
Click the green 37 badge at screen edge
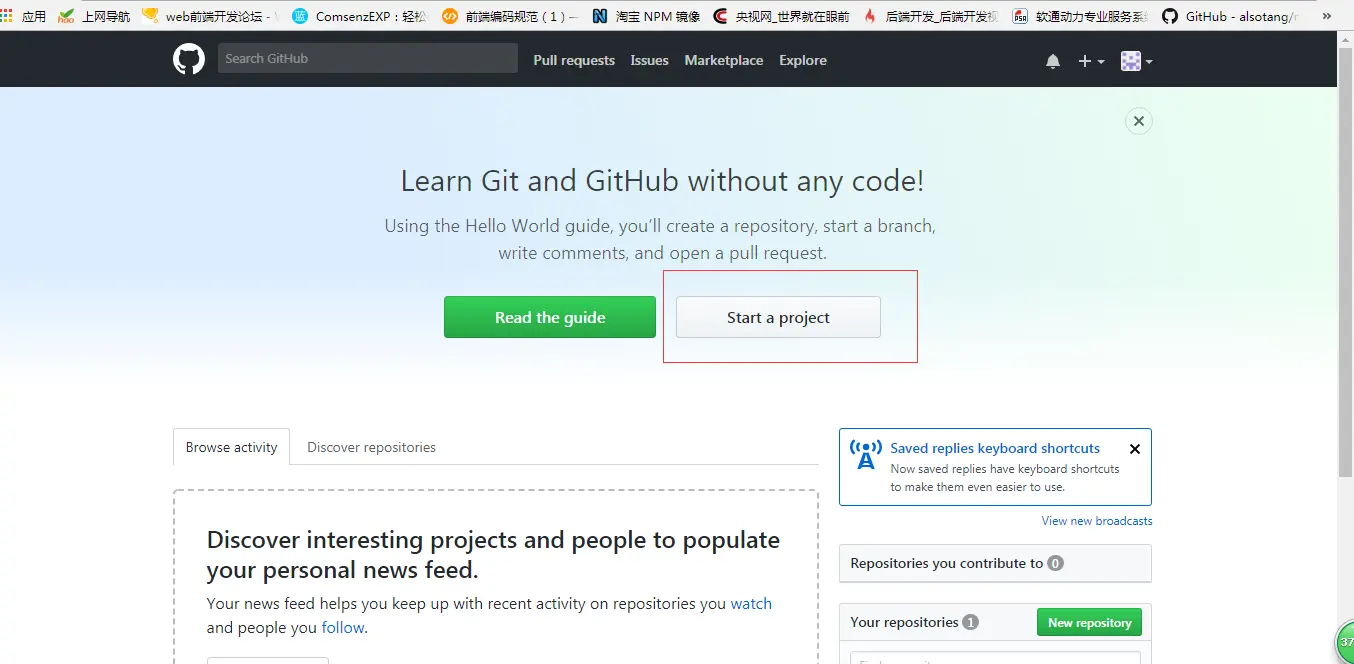point(1345,642)
